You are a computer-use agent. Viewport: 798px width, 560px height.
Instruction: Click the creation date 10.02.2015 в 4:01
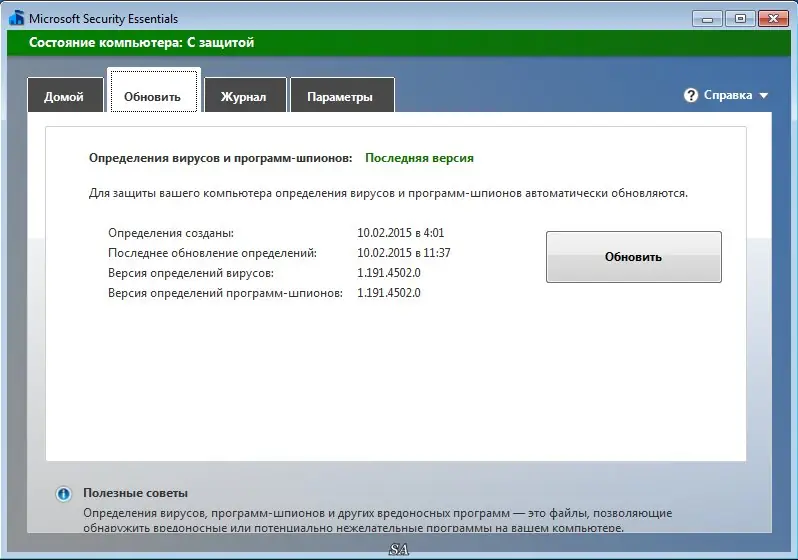coord(401,233)
